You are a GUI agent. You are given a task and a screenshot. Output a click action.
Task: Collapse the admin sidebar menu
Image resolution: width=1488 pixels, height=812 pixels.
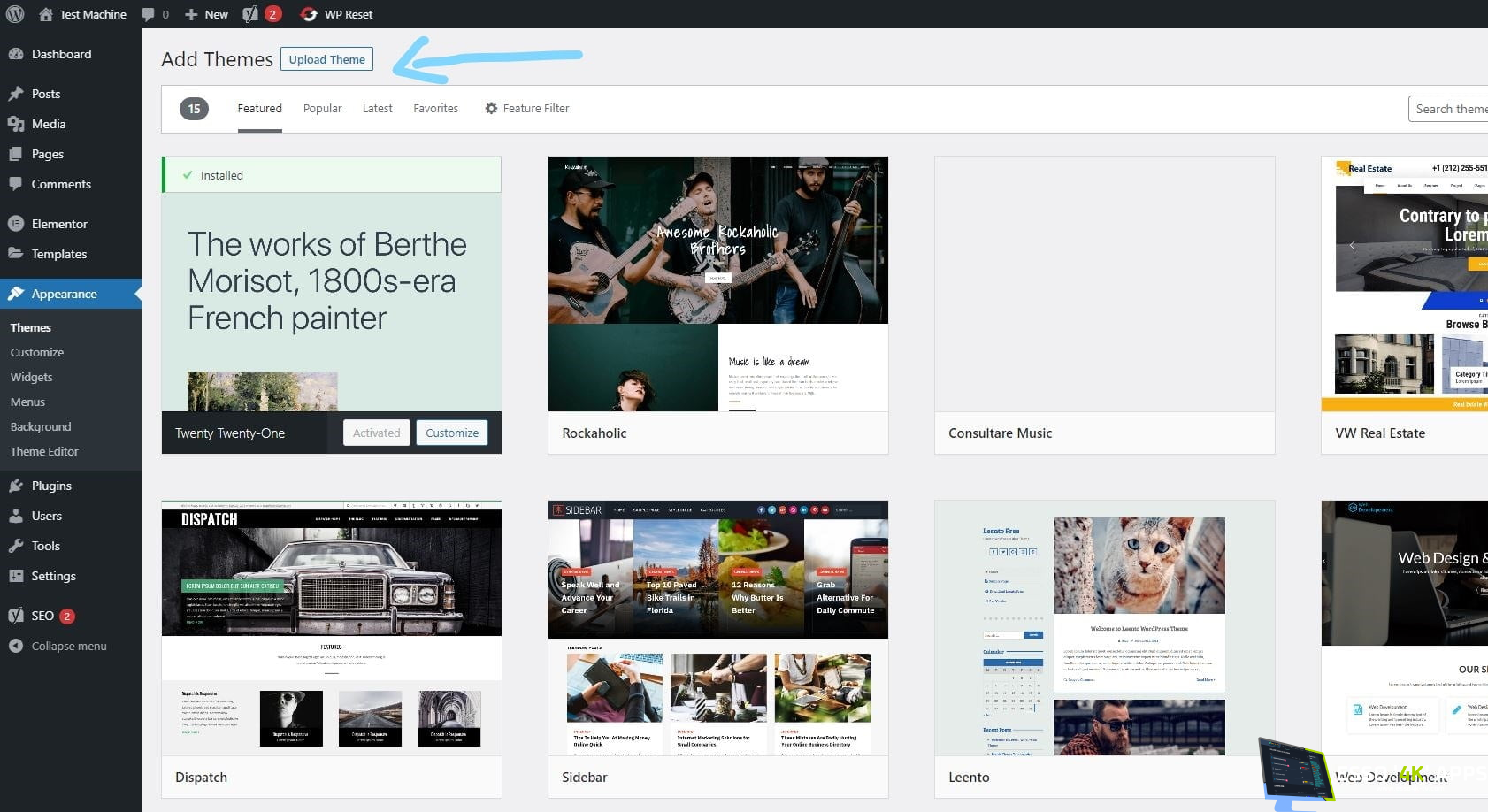(x=68, y=646)
